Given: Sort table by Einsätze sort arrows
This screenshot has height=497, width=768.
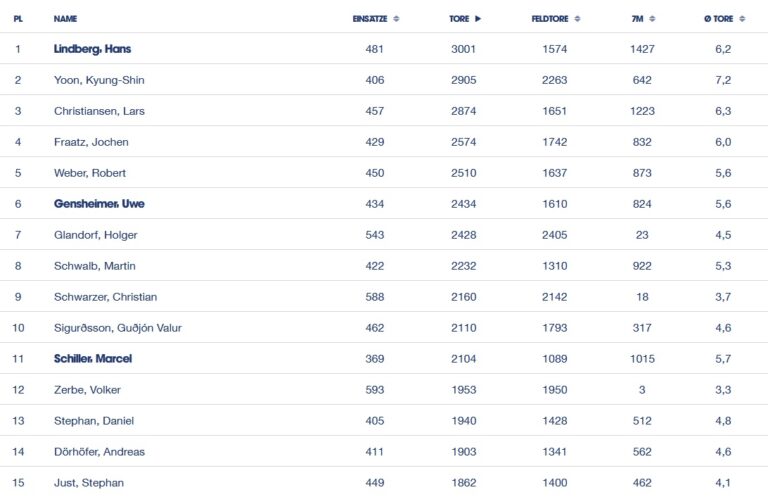Looking at the screenshot, I should 396,19.
